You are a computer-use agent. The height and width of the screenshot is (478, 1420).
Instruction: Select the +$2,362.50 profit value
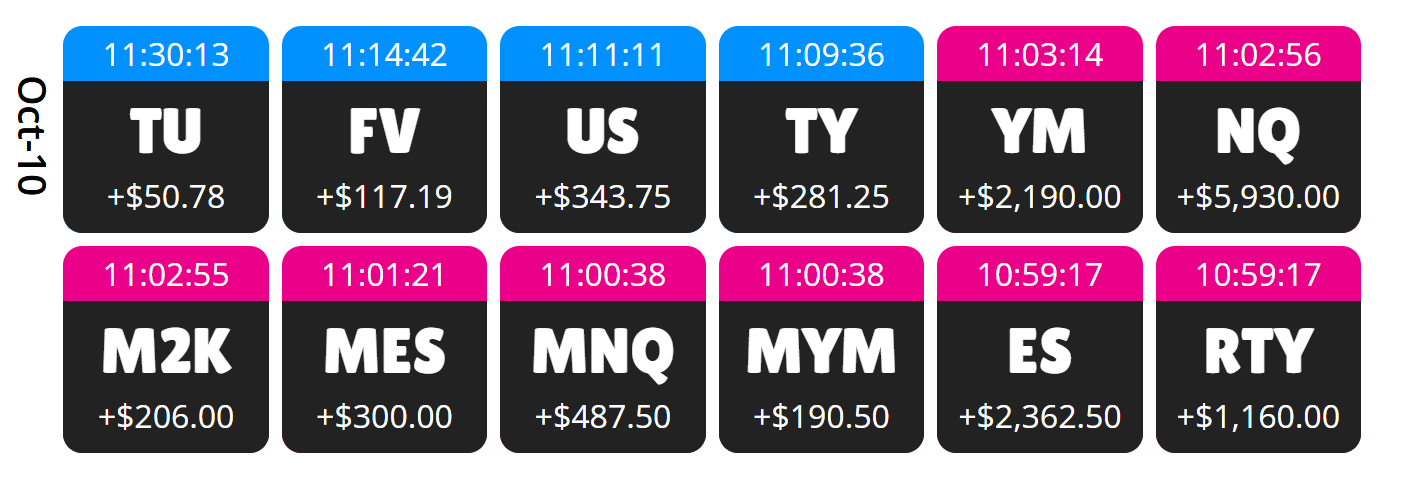pos(1039,417)
